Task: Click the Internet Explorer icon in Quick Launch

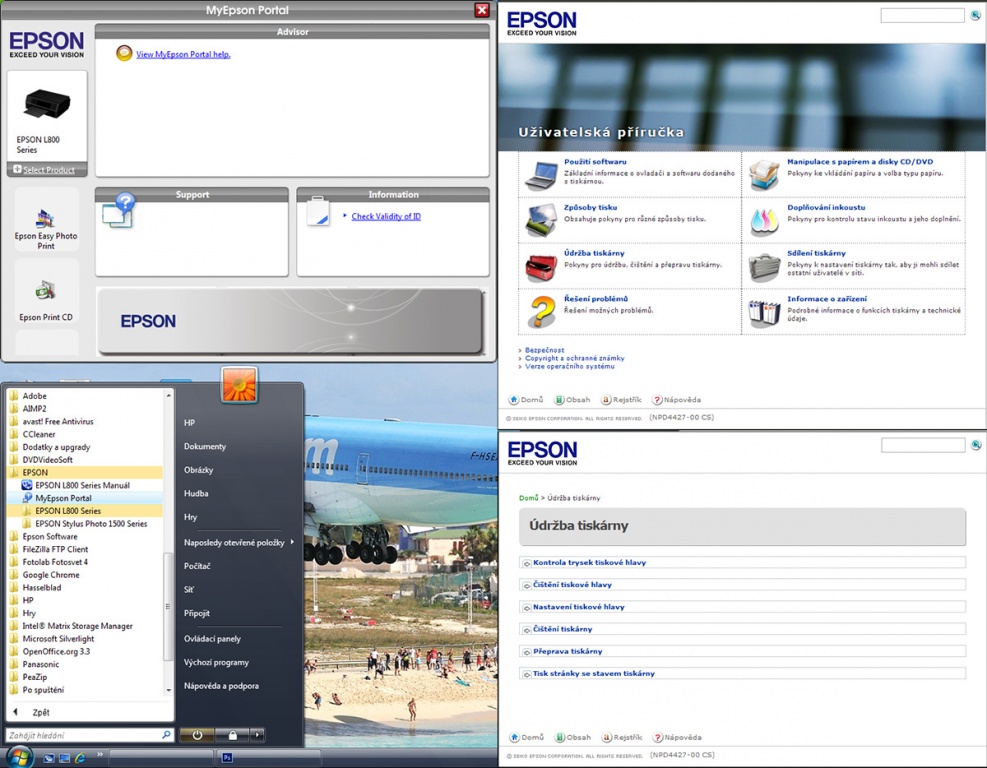Action: [x=80, y=758]
